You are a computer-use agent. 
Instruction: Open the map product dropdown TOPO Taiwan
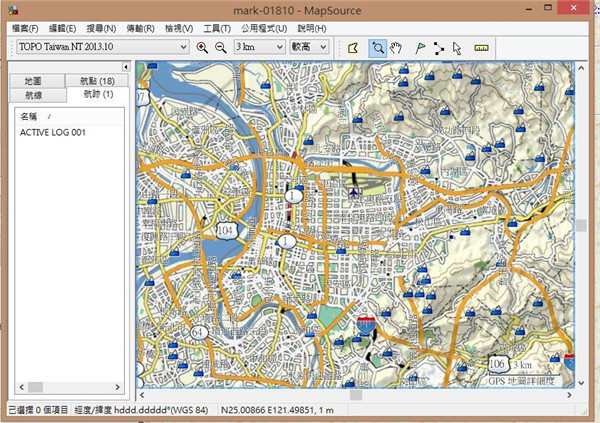coord(103,47)
